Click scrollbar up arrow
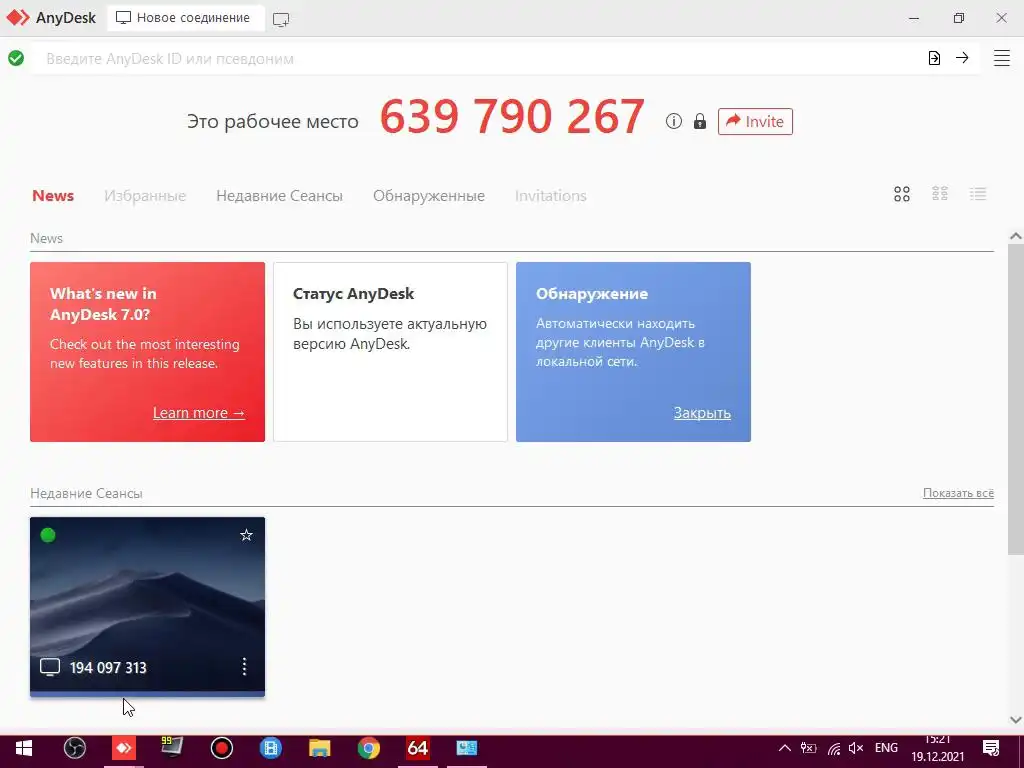This screenshot has height=768, width=1024. click(x=1016, y=236)
